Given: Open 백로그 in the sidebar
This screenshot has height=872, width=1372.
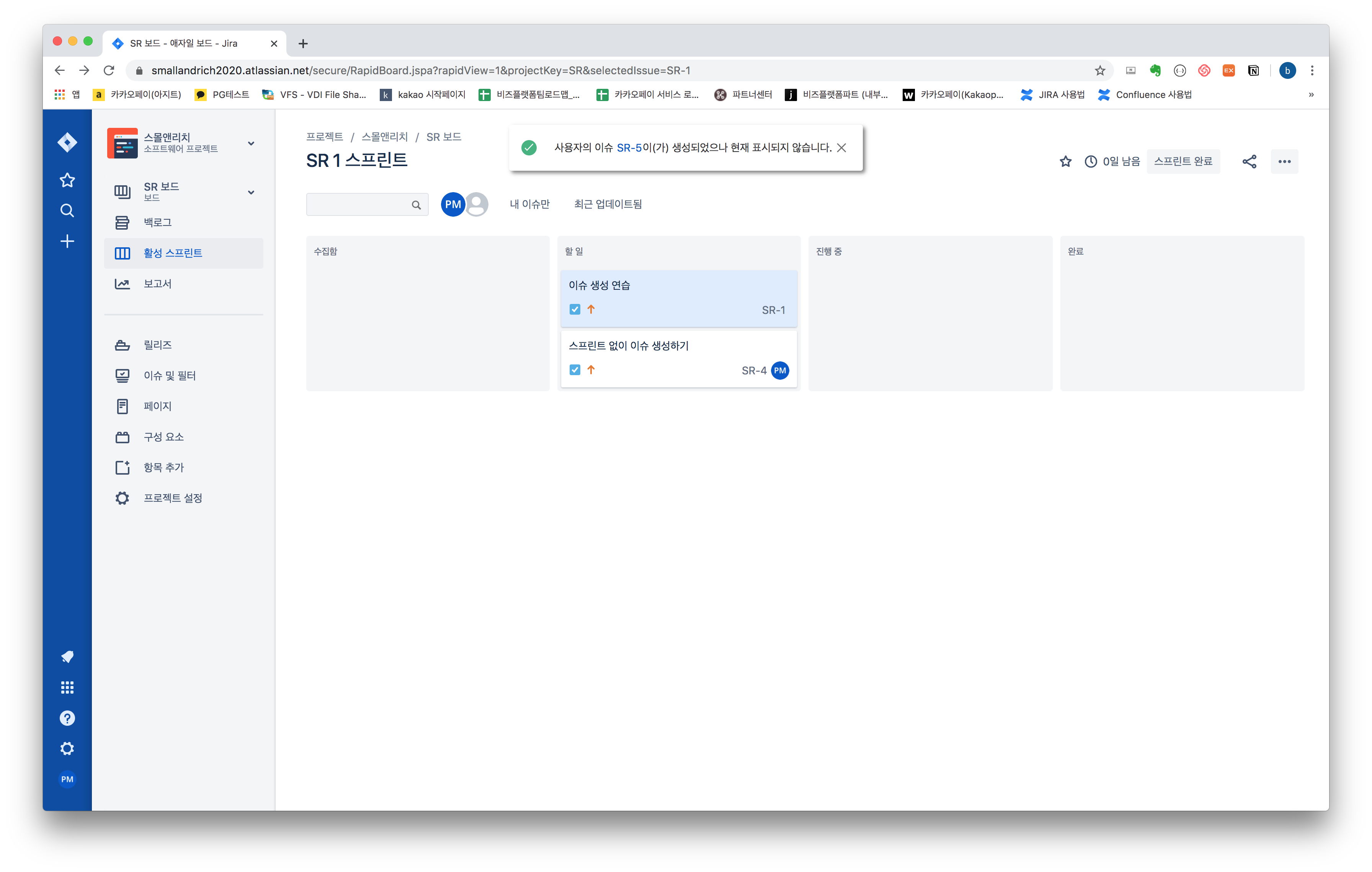Looking at the screenshot, I should tap(157, 222).
